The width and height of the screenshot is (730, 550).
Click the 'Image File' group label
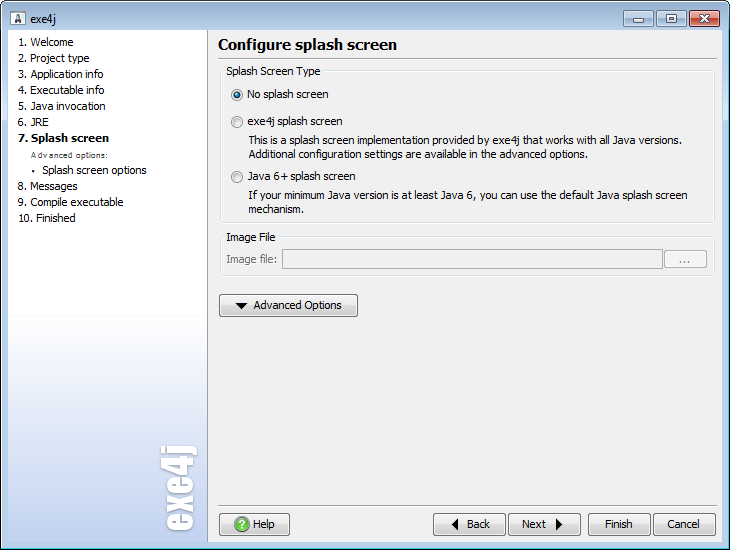point(250,237)
